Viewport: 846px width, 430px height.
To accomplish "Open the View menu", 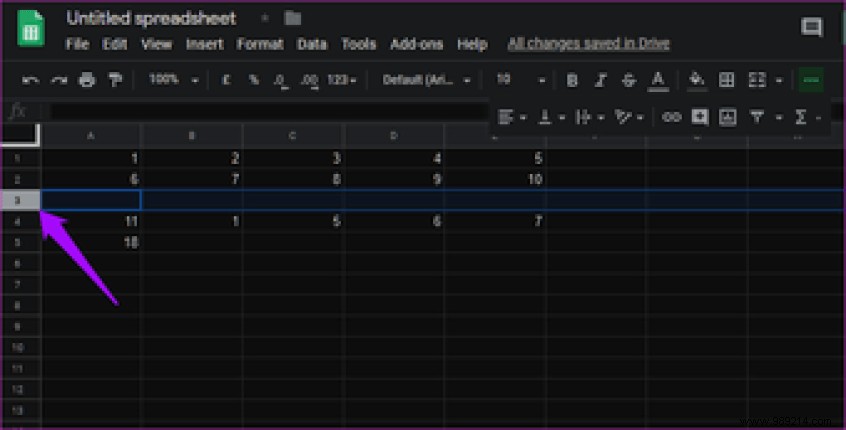I will (156, 44).
